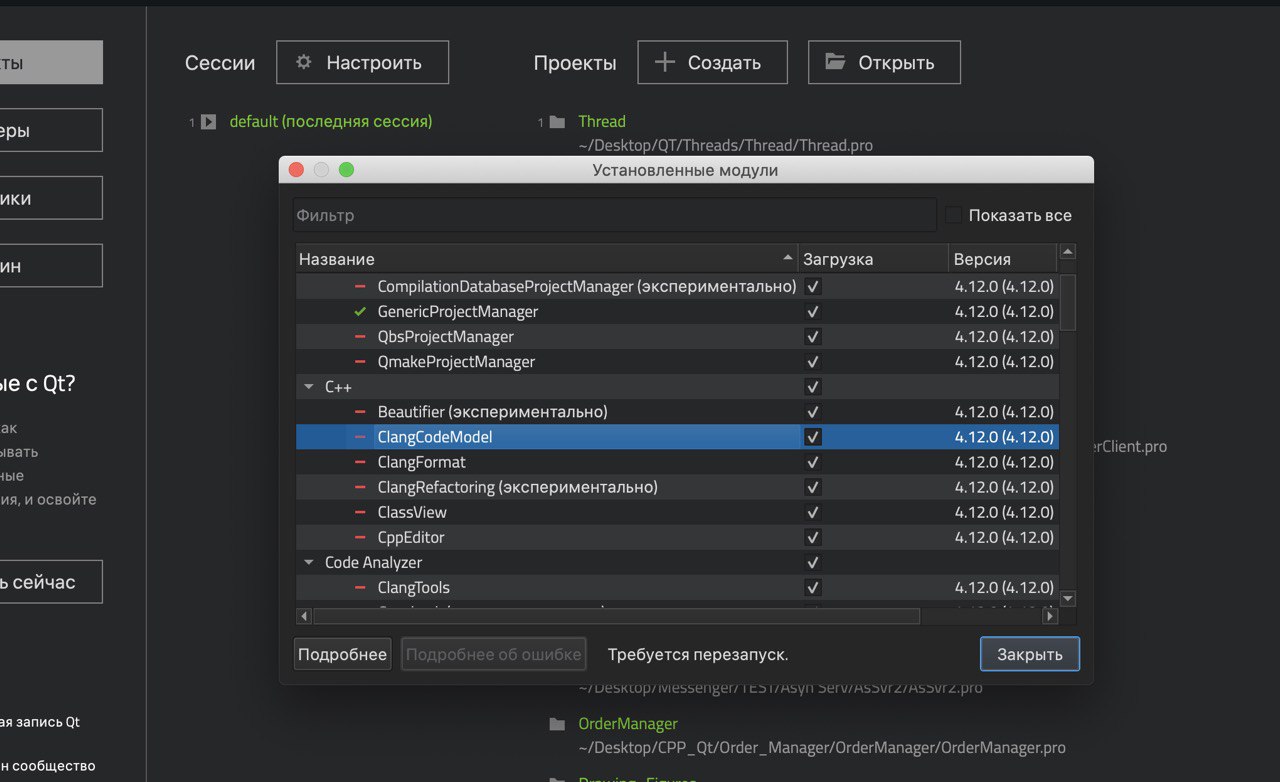Toggle load checkbox for ClangCodeModel

813,437
